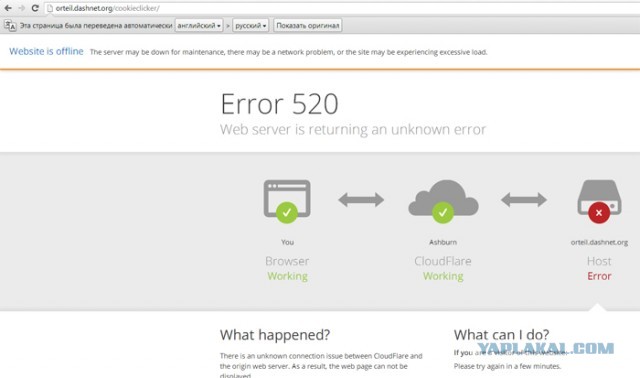Click the 'Host' label

599,261
